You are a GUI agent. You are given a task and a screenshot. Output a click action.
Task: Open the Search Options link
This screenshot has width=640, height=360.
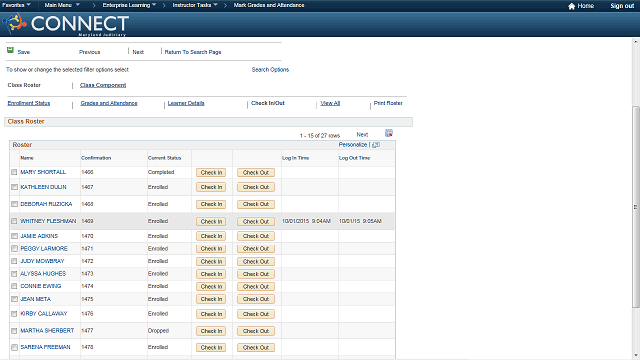[x=270, y=70]
